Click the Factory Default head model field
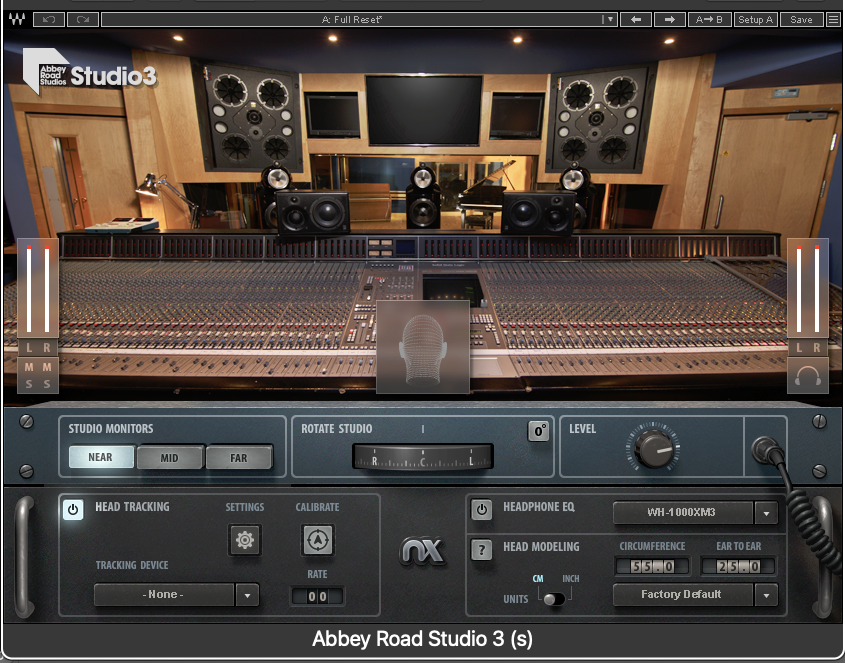 [x=682, y=595]
